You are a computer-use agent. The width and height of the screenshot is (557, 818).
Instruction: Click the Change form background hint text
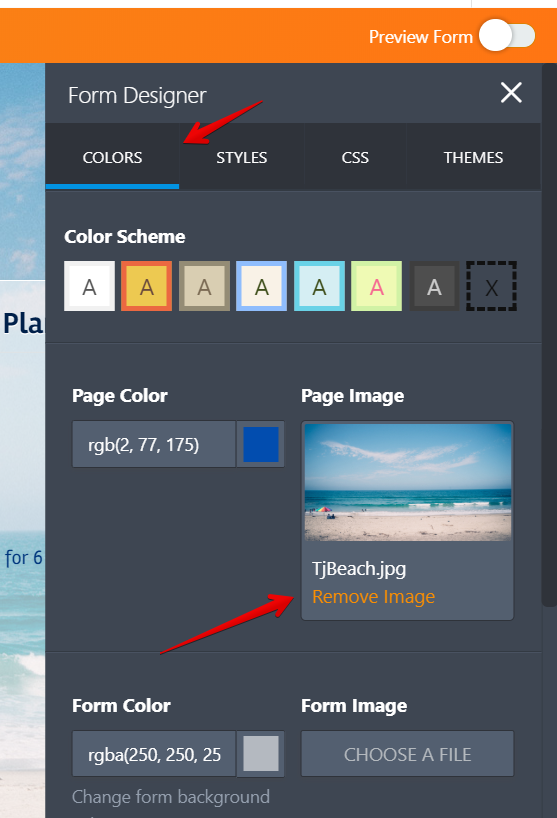coord(171,797)
